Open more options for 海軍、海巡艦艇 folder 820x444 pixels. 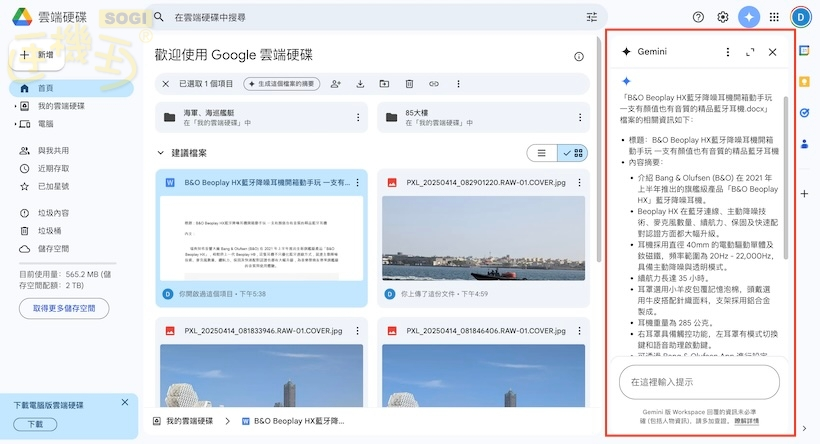click(358, 117)
